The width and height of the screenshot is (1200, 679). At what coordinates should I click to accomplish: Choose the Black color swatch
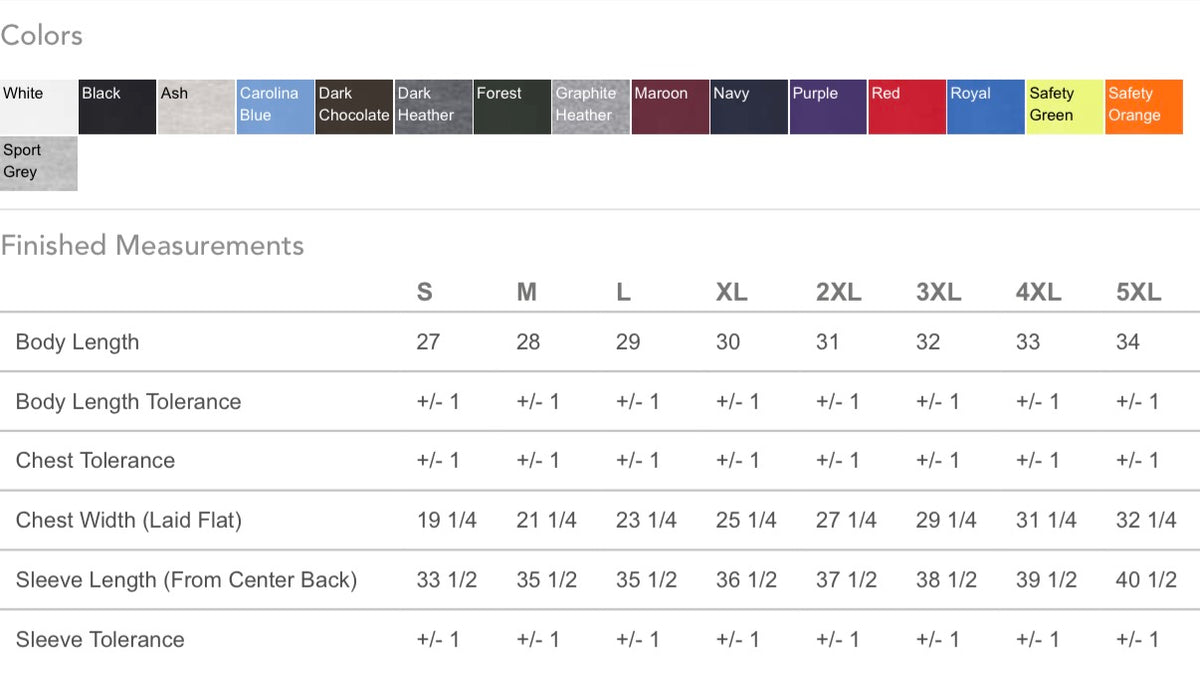tap(117, 107)
